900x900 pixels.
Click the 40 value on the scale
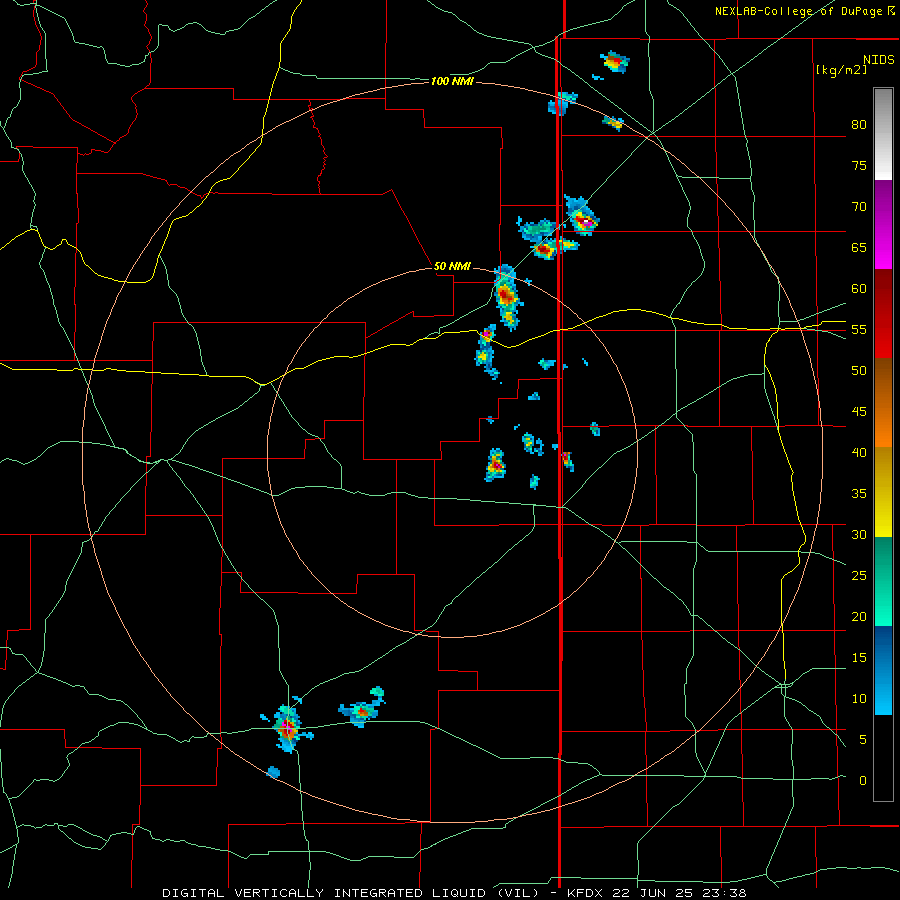(859, 453)
